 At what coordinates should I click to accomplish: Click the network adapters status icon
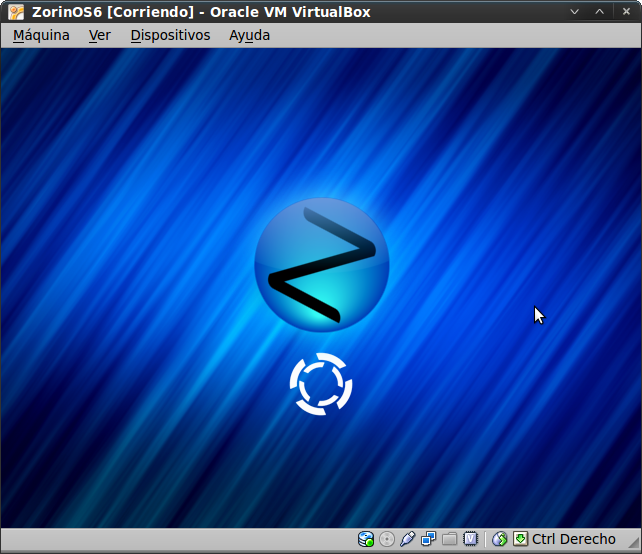[429, 539]
